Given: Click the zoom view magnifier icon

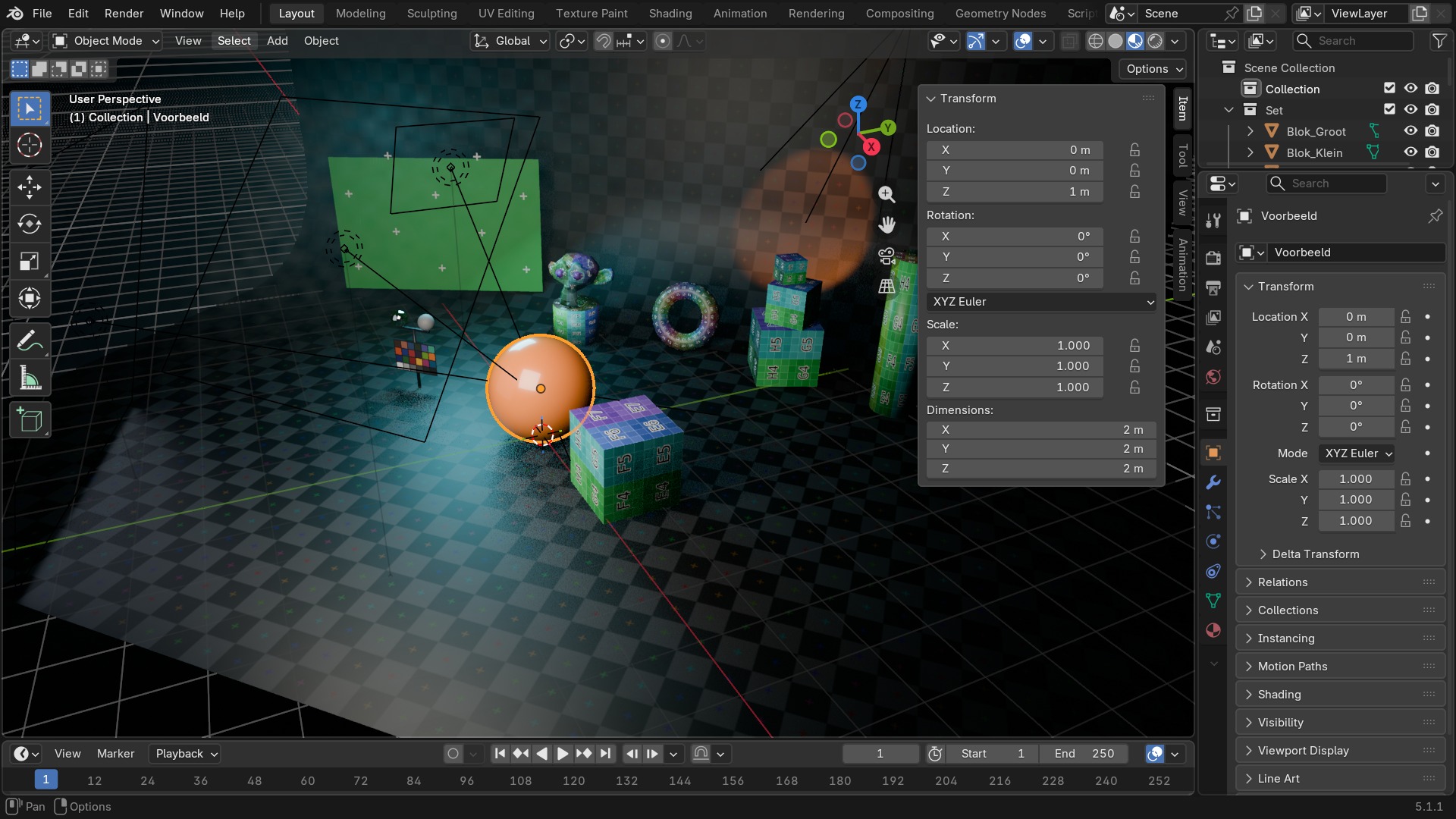Looking at the screenshot, I should click(886, 194).
